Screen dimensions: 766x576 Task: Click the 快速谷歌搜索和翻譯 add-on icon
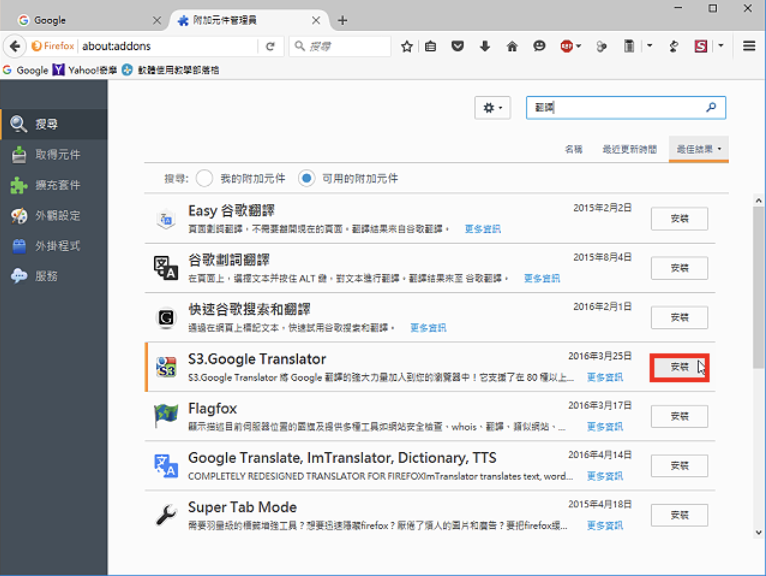(x=166, y=318)
